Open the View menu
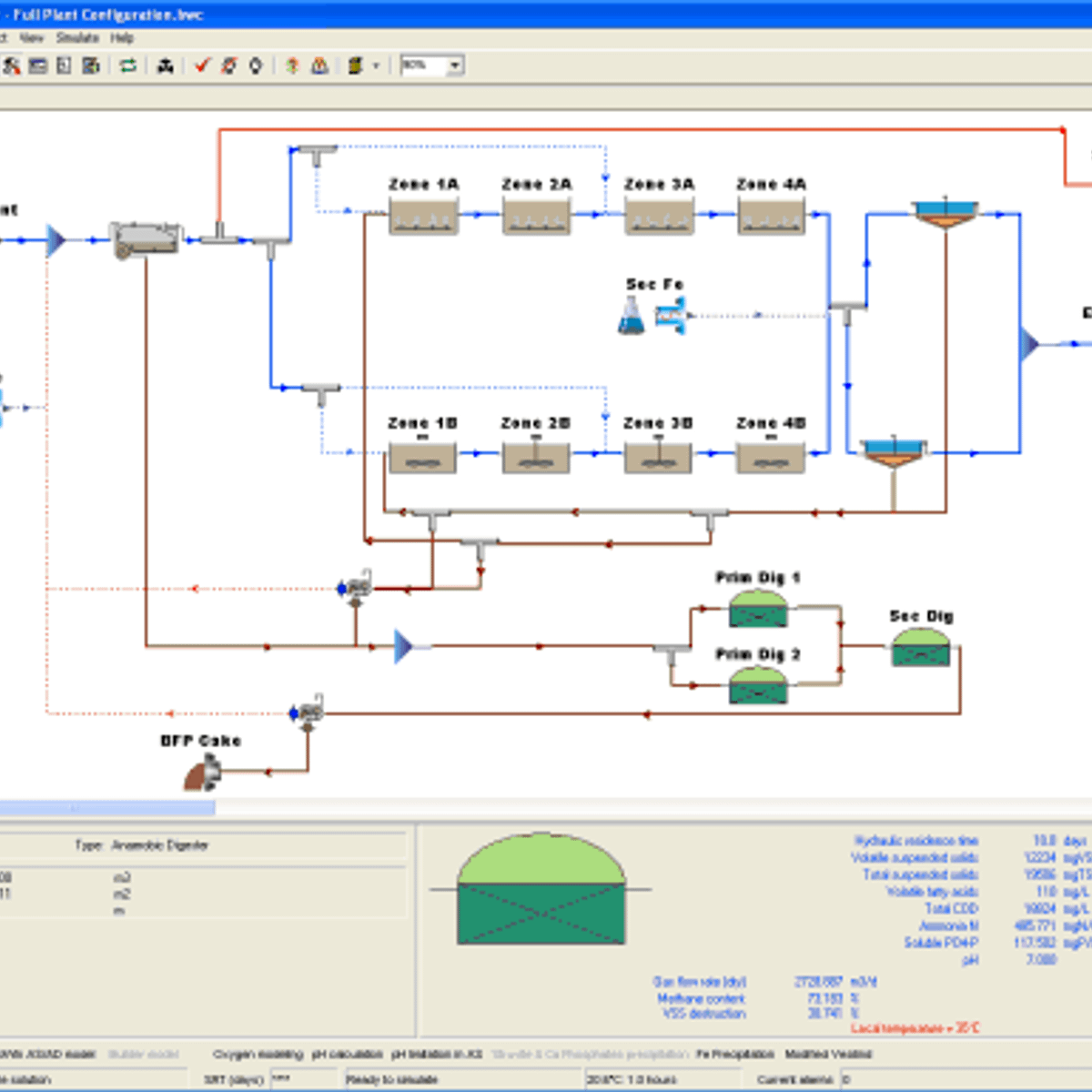The width and height of the screenshot is (1092, 1092). pos(32,38)
